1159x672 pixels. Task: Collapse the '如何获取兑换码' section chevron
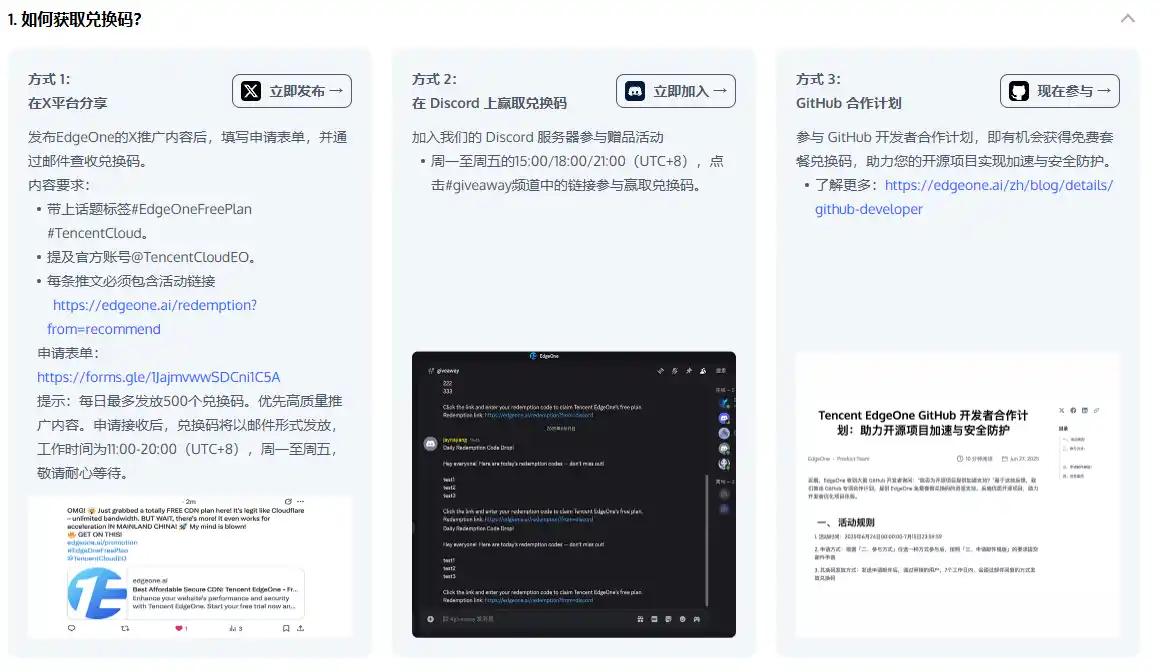click(1128, 19)
